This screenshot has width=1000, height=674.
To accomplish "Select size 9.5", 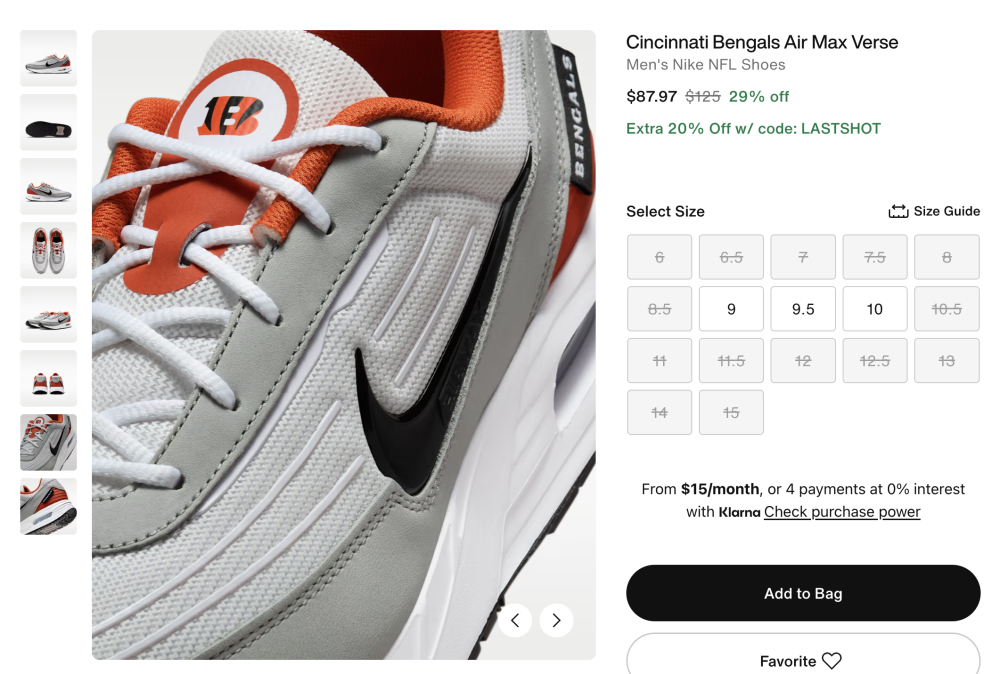I will [x=803, y=309].
